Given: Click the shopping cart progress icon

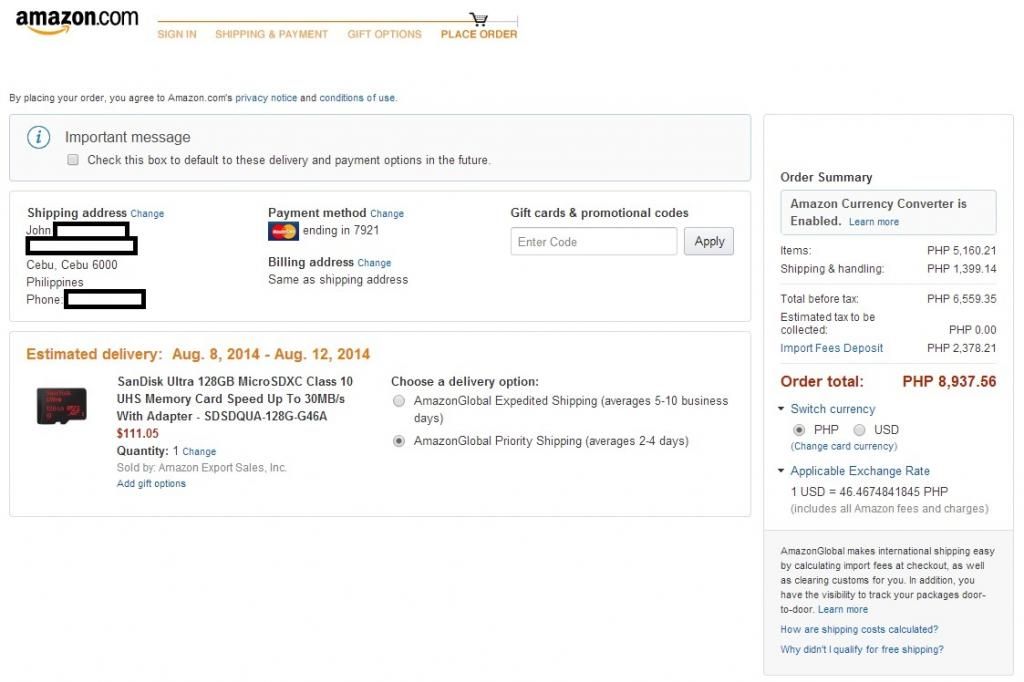Looking at the screenshot, I should [x=479, y=19].
